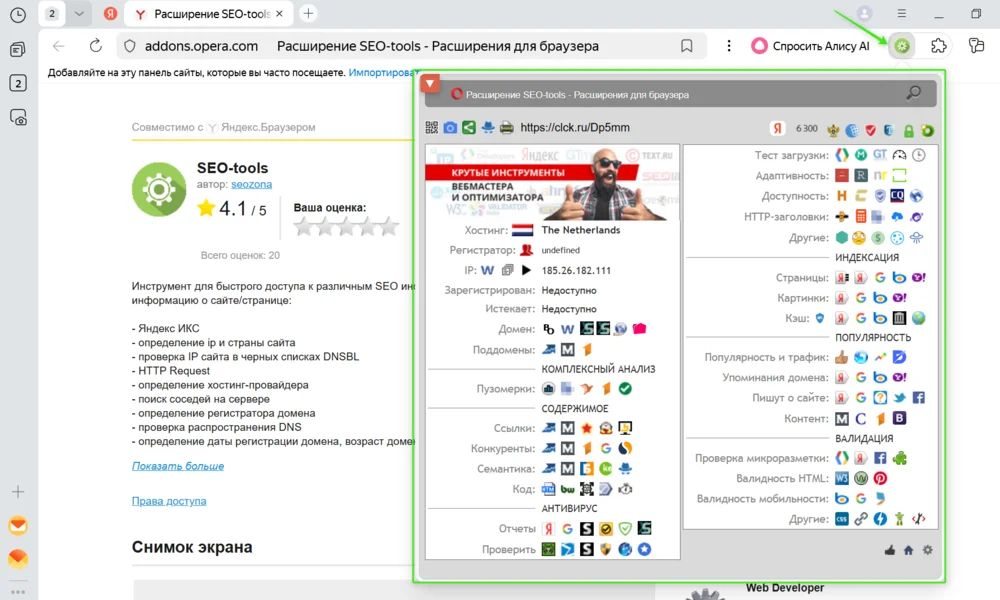1000x600 pixels.
Task: Click the red star icon in Ссылки row
Action: (587, 428)
